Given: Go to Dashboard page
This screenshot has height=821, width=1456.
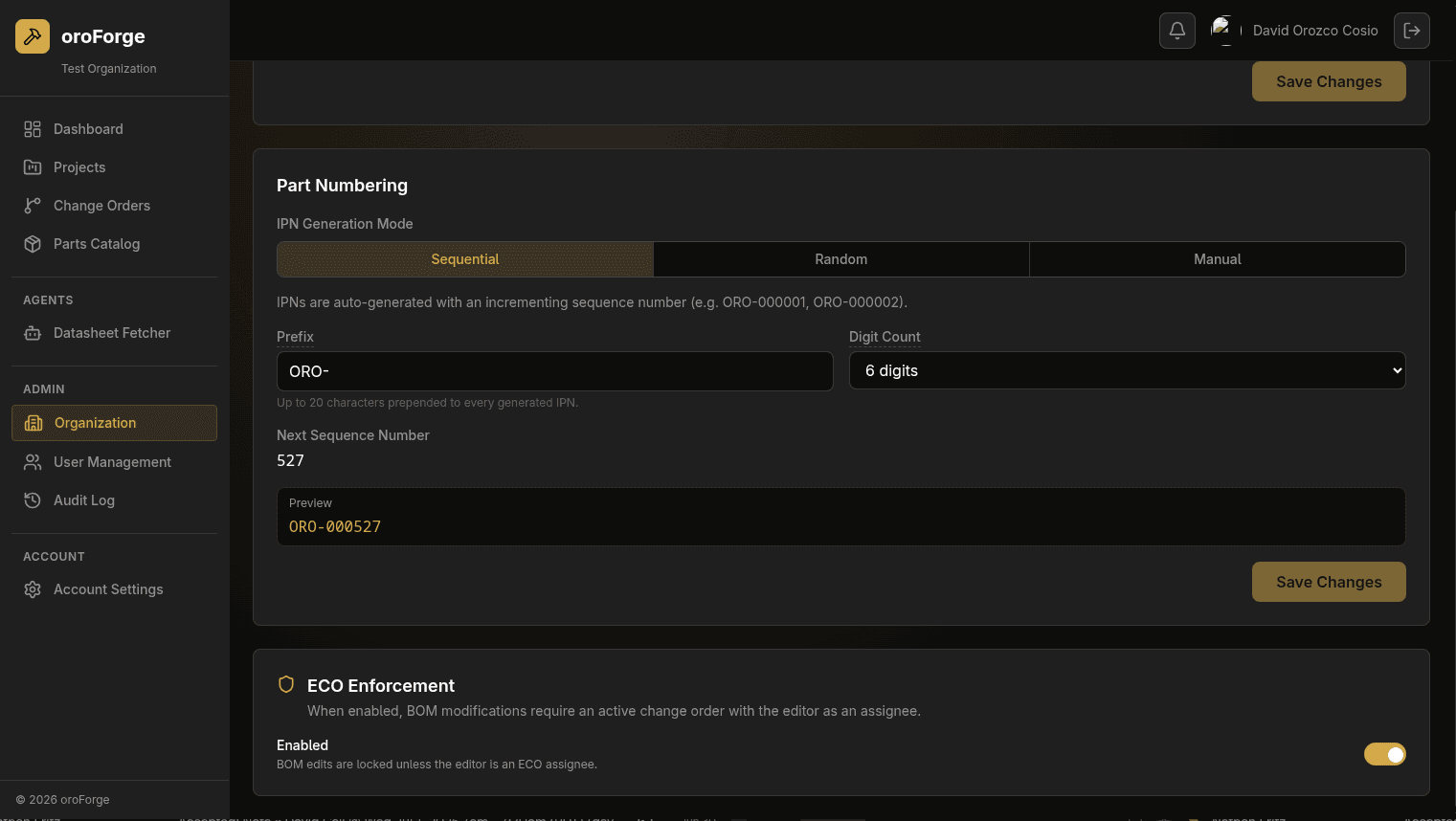Looking at the screenshot, I should (x=115, y=129).
